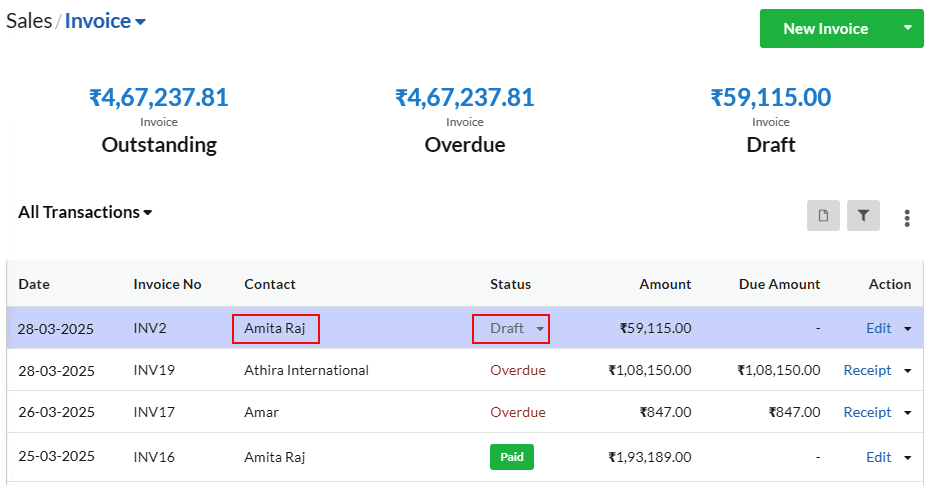Select the Overdue invoice summary

click(465, 120)
